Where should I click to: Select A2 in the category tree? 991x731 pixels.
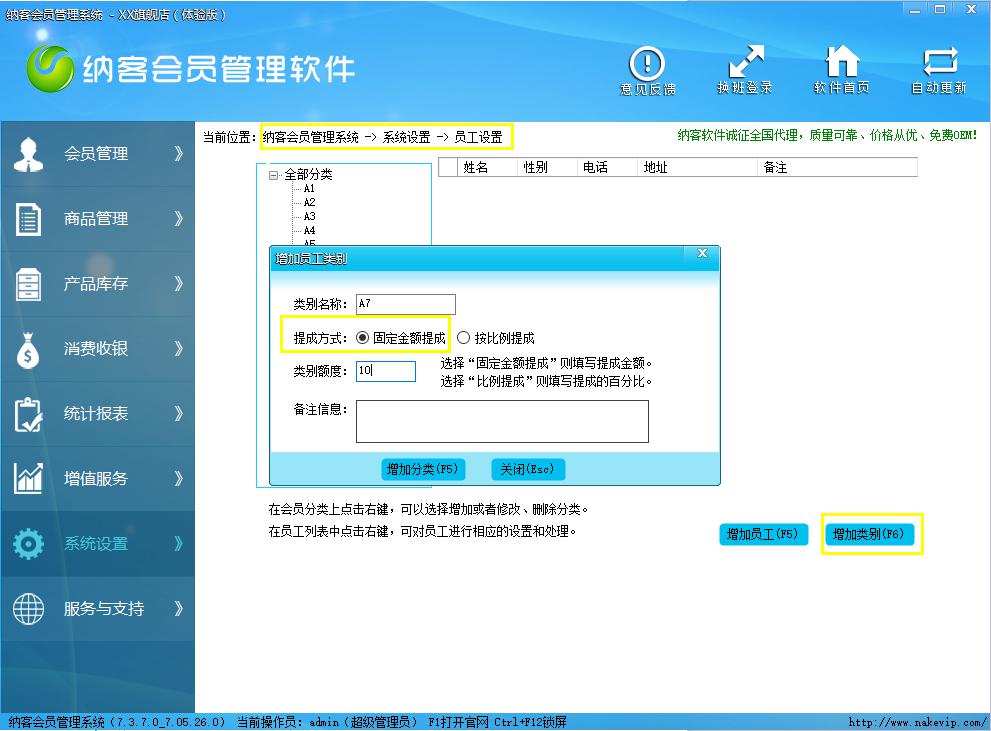[x=310, y=202]
